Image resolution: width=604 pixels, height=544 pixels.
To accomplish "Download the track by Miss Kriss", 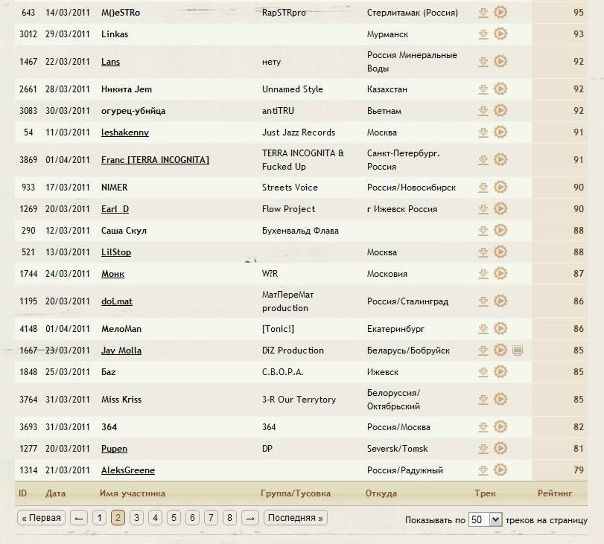I will [483, 400].
